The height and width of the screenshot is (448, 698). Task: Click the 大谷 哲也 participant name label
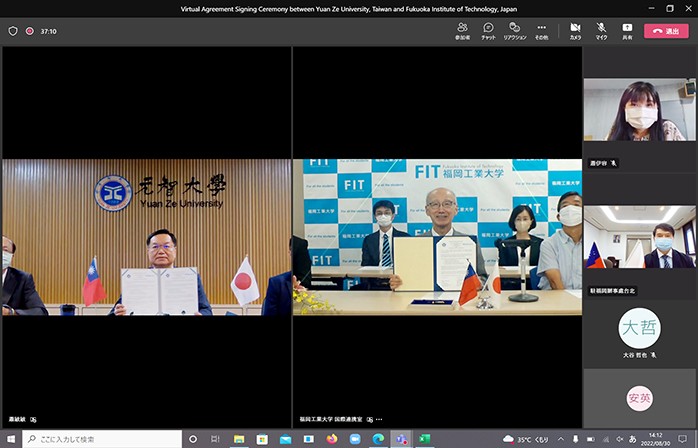pos(636,355)
